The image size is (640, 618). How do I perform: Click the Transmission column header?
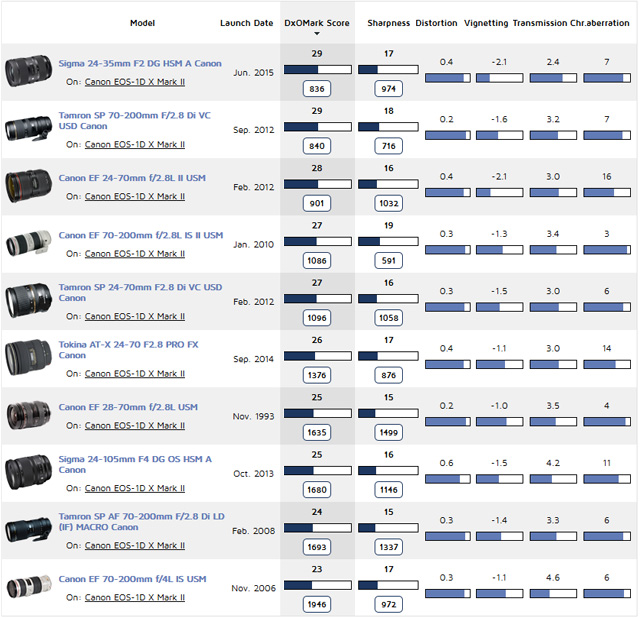[x=540, y=23]
